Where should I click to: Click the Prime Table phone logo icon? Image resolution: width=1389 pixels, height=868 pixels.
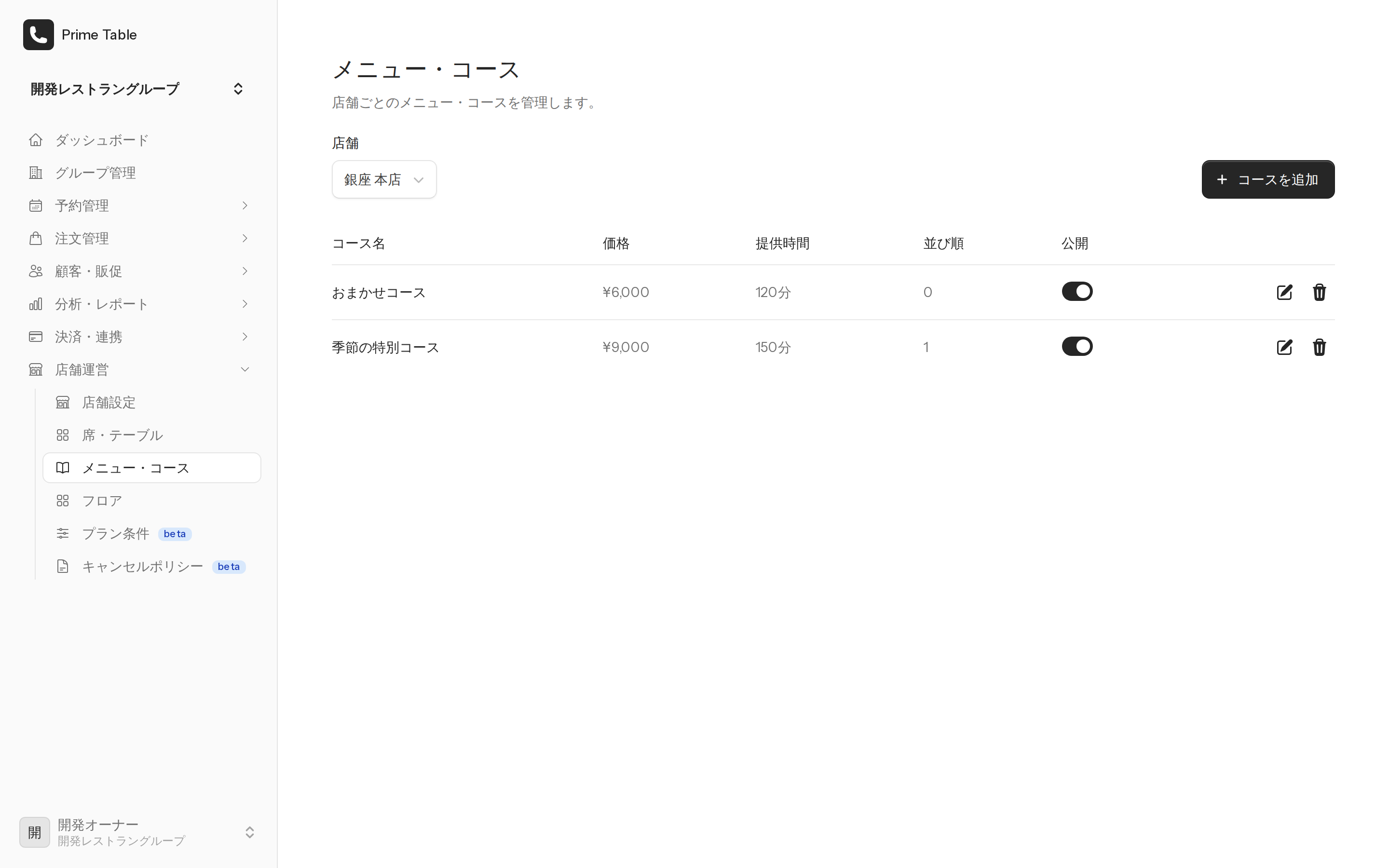point(38,34)
